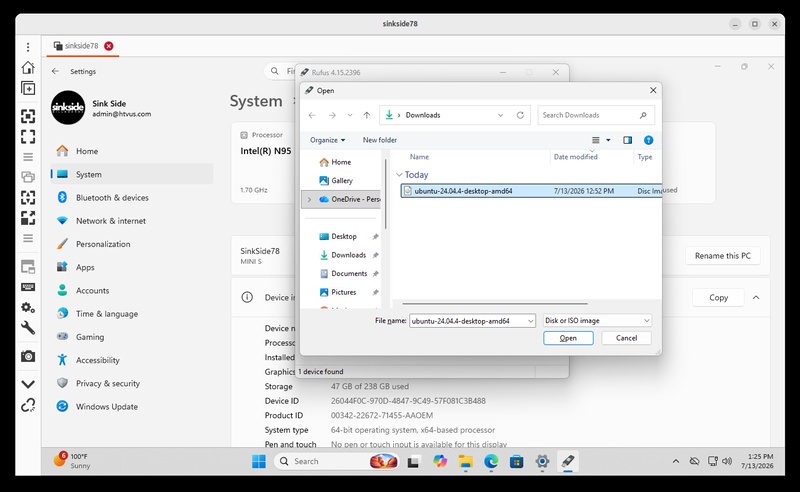Click the Search Downloads field
This screenshot has width=800, height=492.
pyautogui.click(x=596, y=115)
